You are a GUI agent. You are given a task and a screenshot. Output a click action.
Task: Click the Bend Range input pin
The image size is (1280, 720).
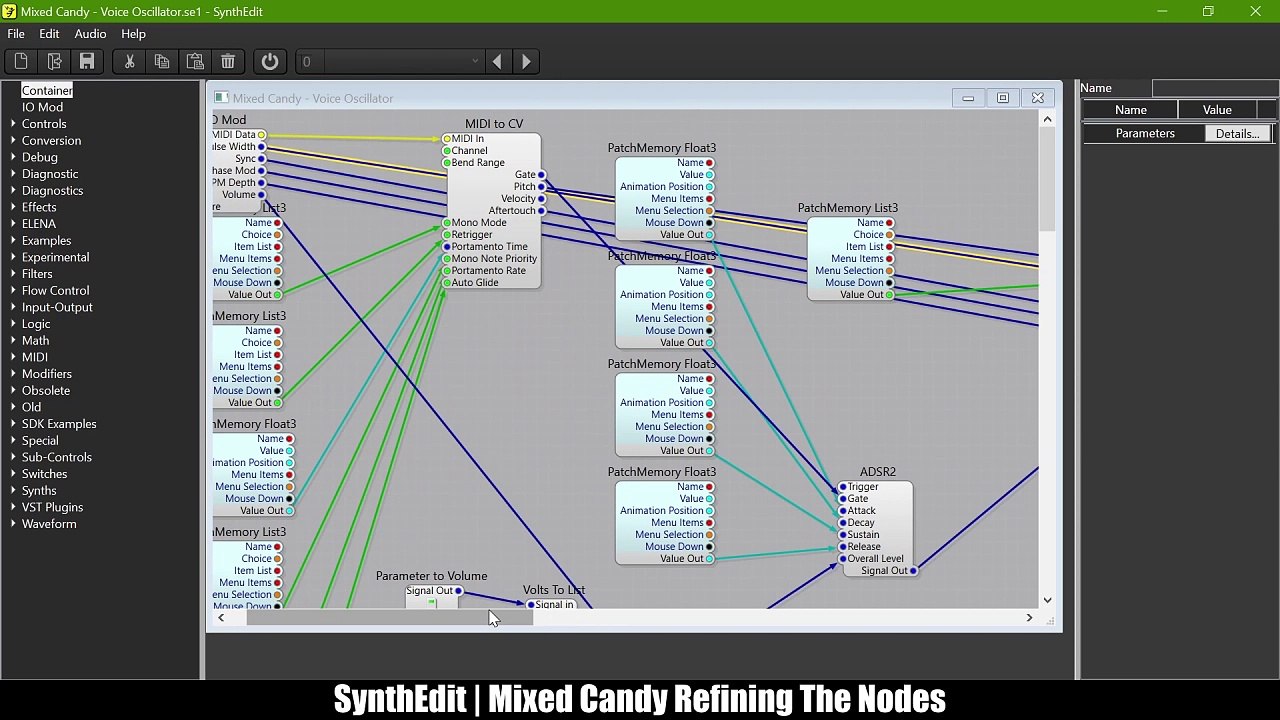[x=447, y=163]
